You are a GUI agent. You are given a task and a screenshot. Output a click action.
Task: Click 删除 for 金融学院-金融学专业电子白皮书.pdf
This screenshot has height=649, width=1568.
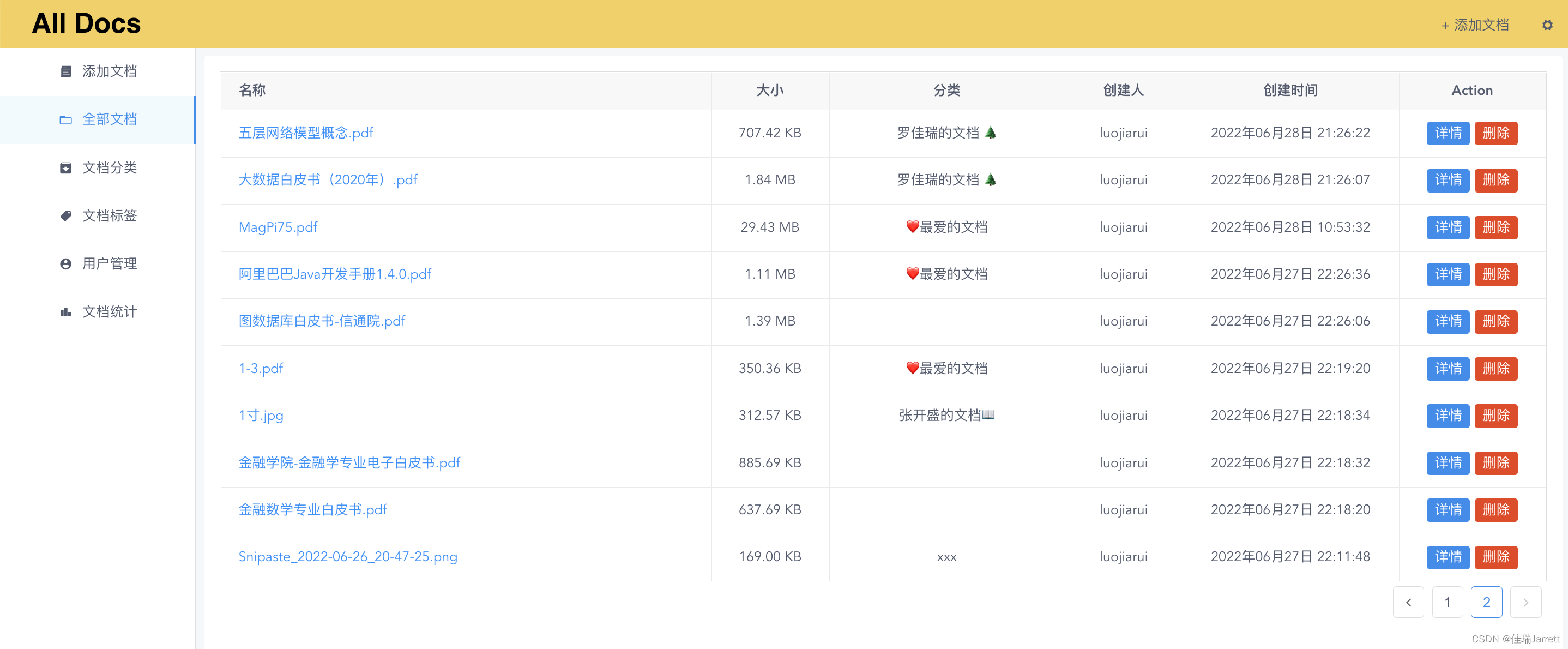[x=1495, y=462]
